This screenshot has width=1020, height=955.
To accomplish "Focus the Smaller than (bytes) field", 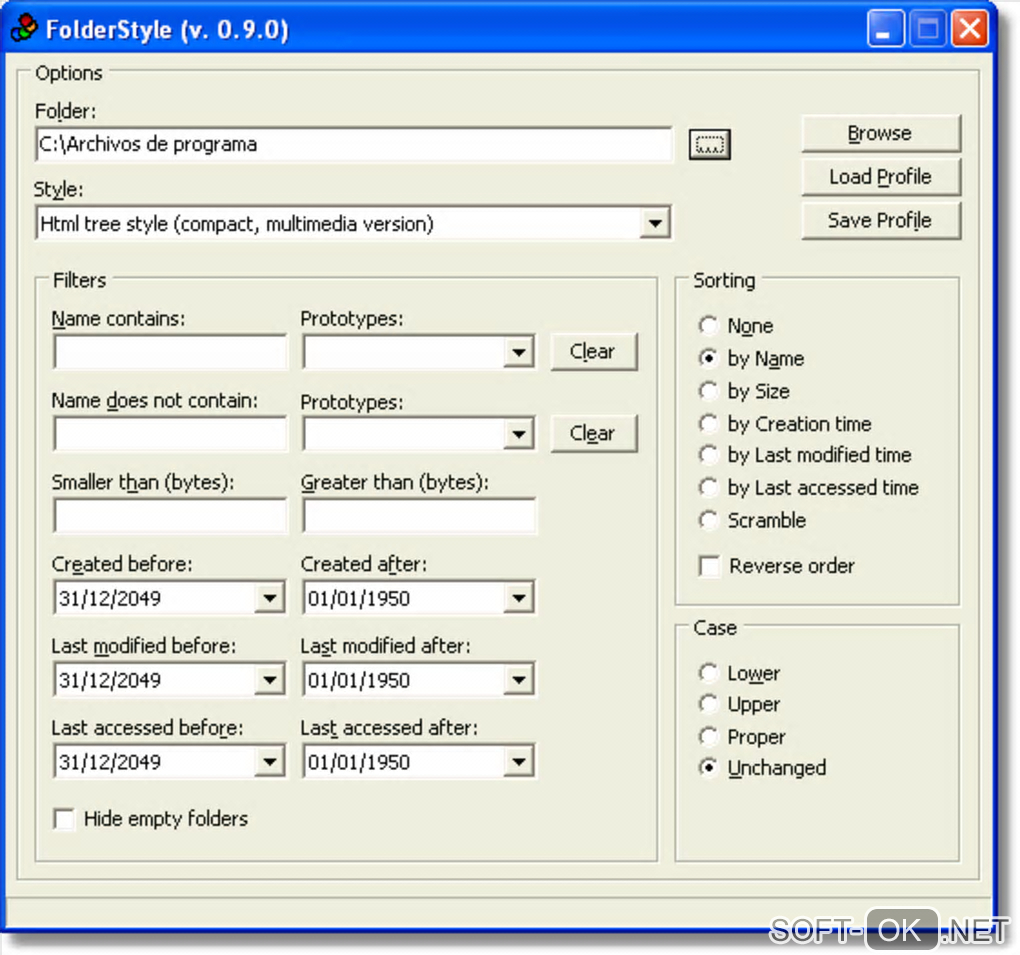I will click(170, 516).
